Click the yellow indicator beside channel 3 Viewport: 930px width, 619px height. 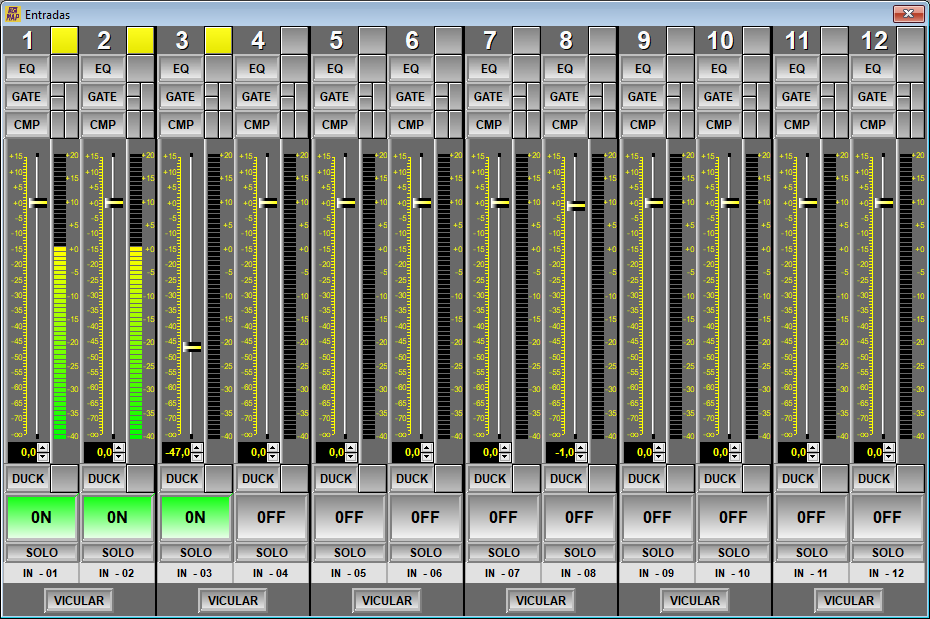point(218,40)
